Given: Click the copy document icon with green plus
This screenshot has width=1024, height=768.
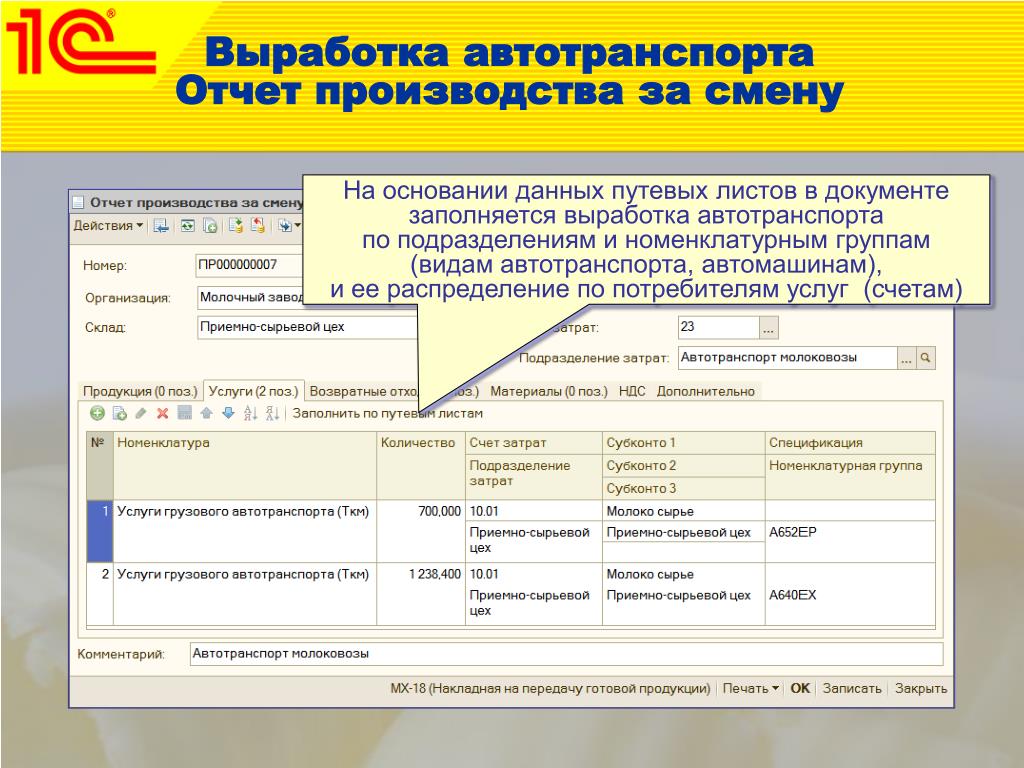Looking at the screenshot, I should click(x=210, y=226).
